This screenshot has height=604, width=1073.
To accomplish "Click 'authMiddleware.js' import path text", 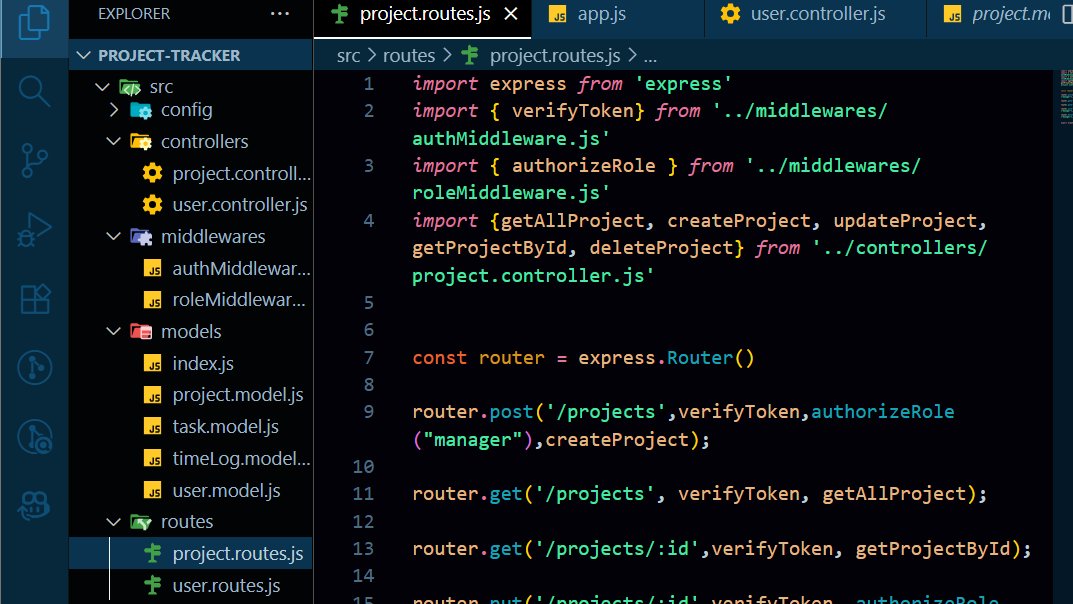I will tap(506, 139).
